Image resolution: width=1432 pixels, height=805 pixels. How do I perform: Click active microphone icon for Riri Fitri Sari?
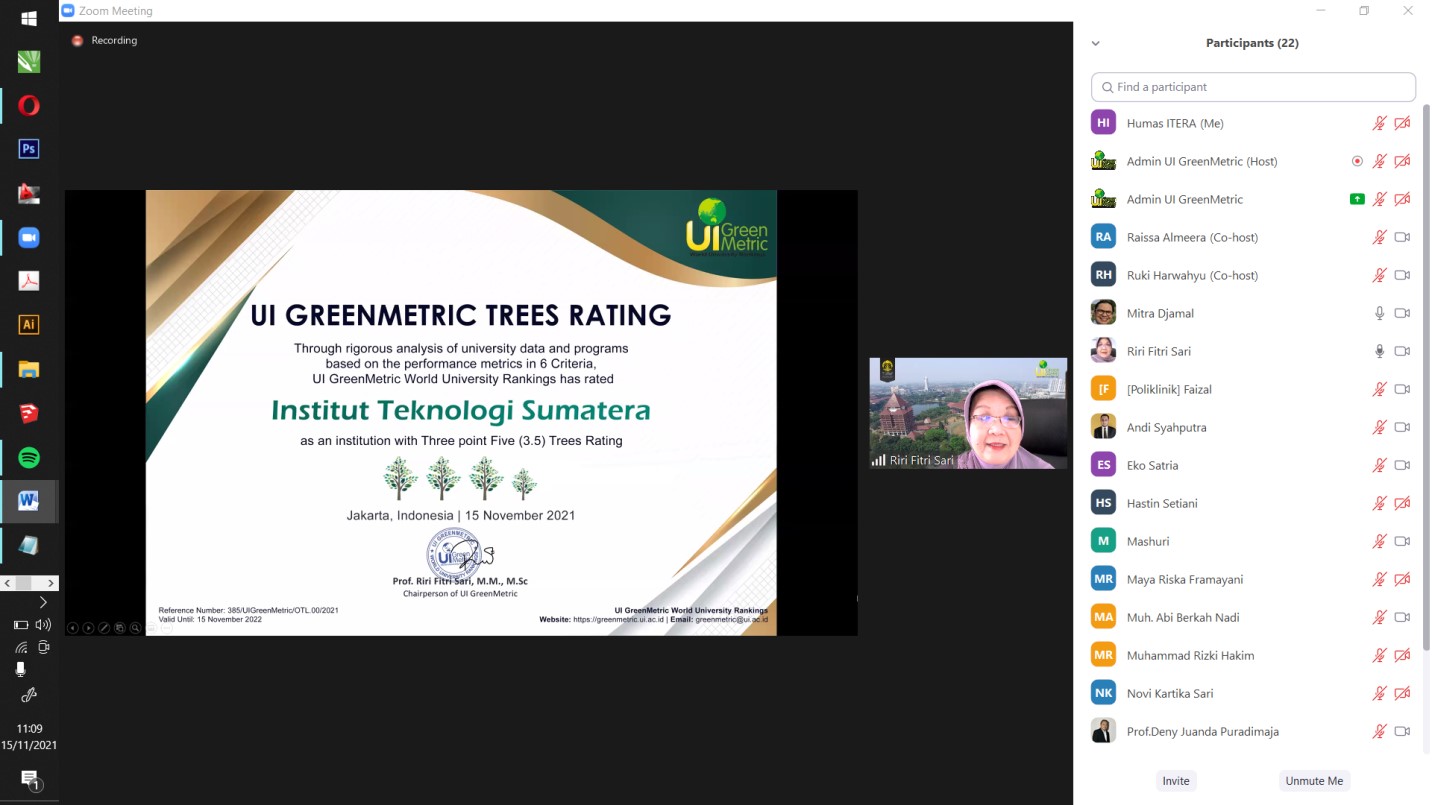point(1380,351)
